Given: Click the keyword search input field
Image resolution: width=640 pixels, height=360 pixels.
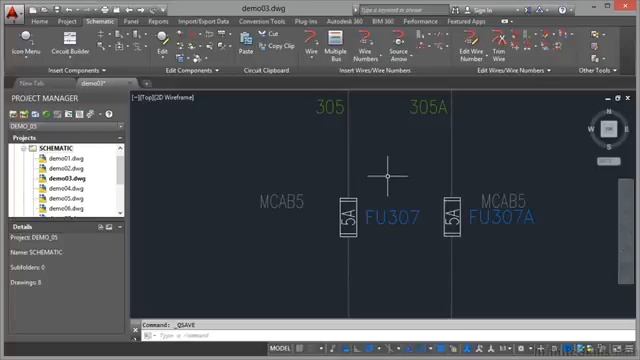Looking at the screenshot, I should tap(404, 10).
